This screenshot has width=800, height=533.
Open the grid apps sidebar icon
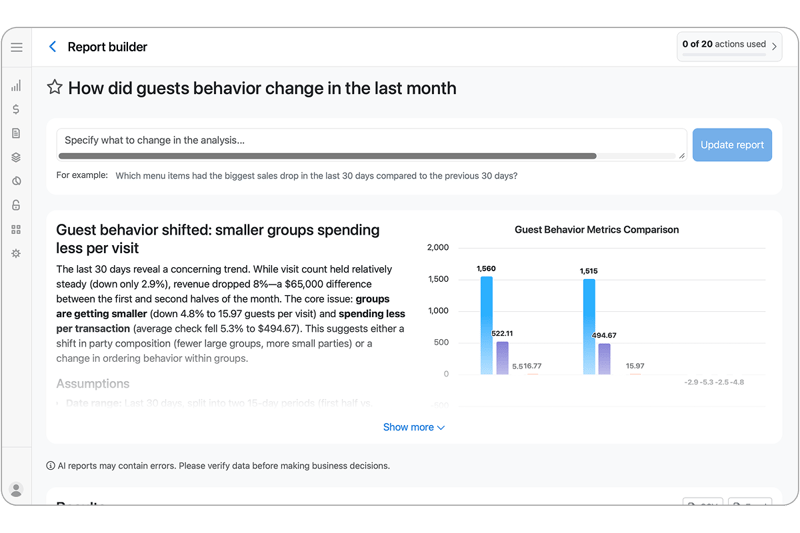[16, 230]
